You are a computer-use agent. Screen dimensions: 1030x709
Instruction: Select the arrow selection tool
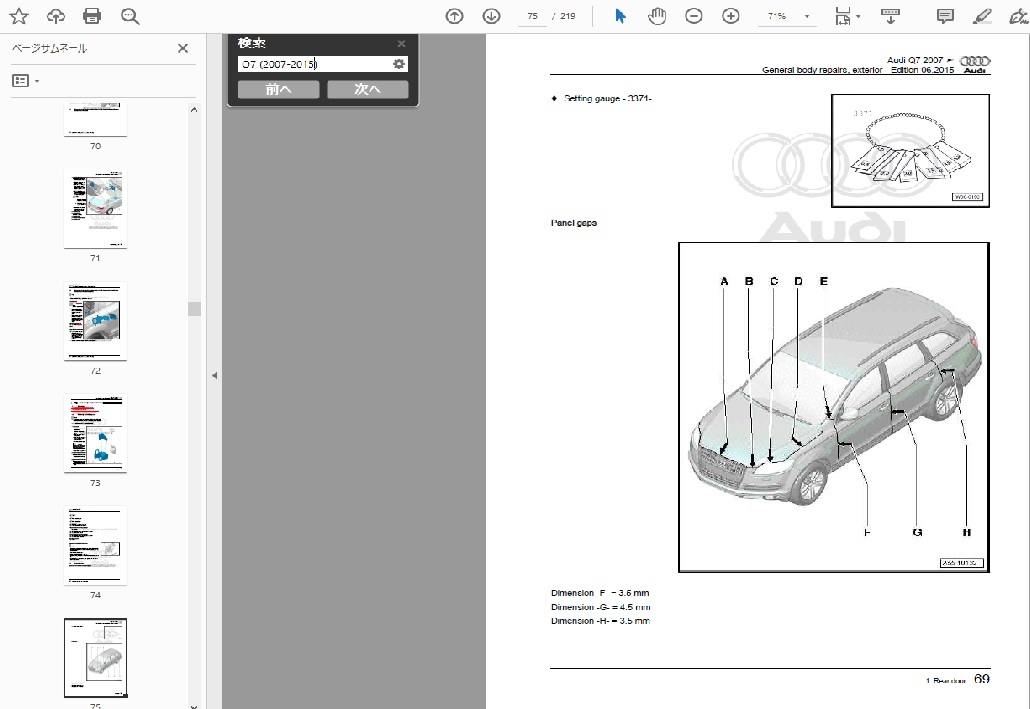tap(620, 16)
